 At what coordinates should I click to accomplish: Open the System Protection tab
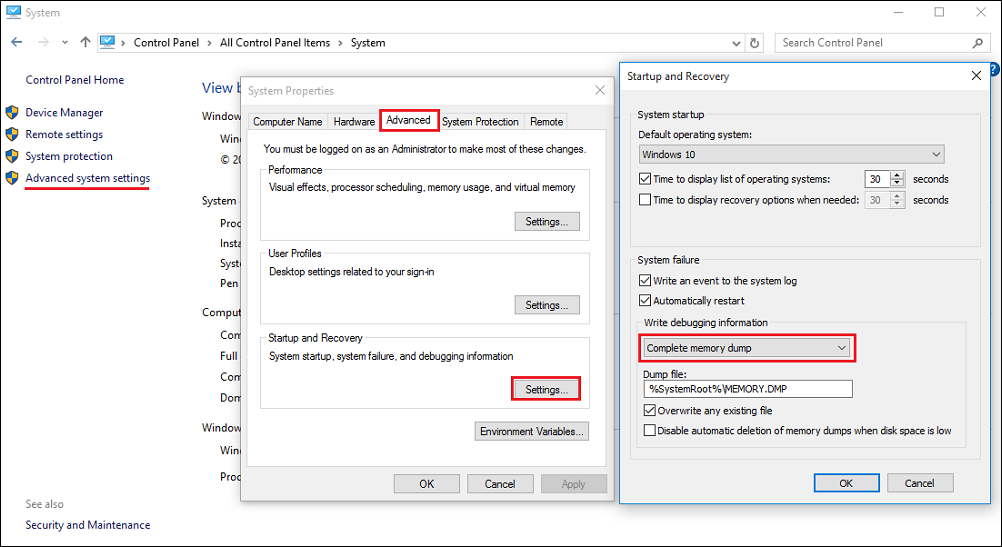tap(480, 121)
